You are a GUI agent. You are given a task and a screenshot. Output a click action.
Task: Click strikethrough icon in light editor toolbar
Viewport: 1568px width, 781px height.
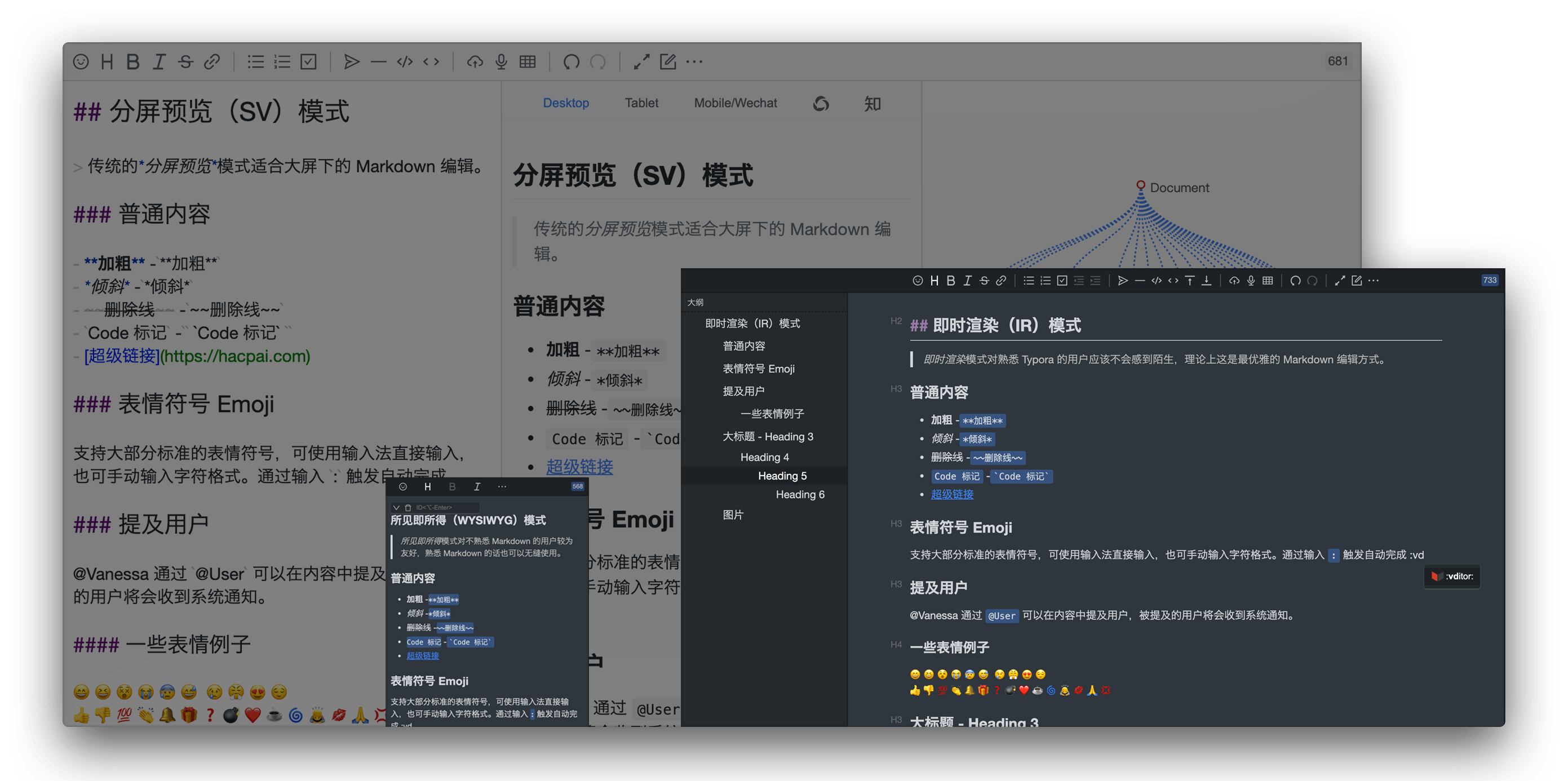[x=185, y=61]
